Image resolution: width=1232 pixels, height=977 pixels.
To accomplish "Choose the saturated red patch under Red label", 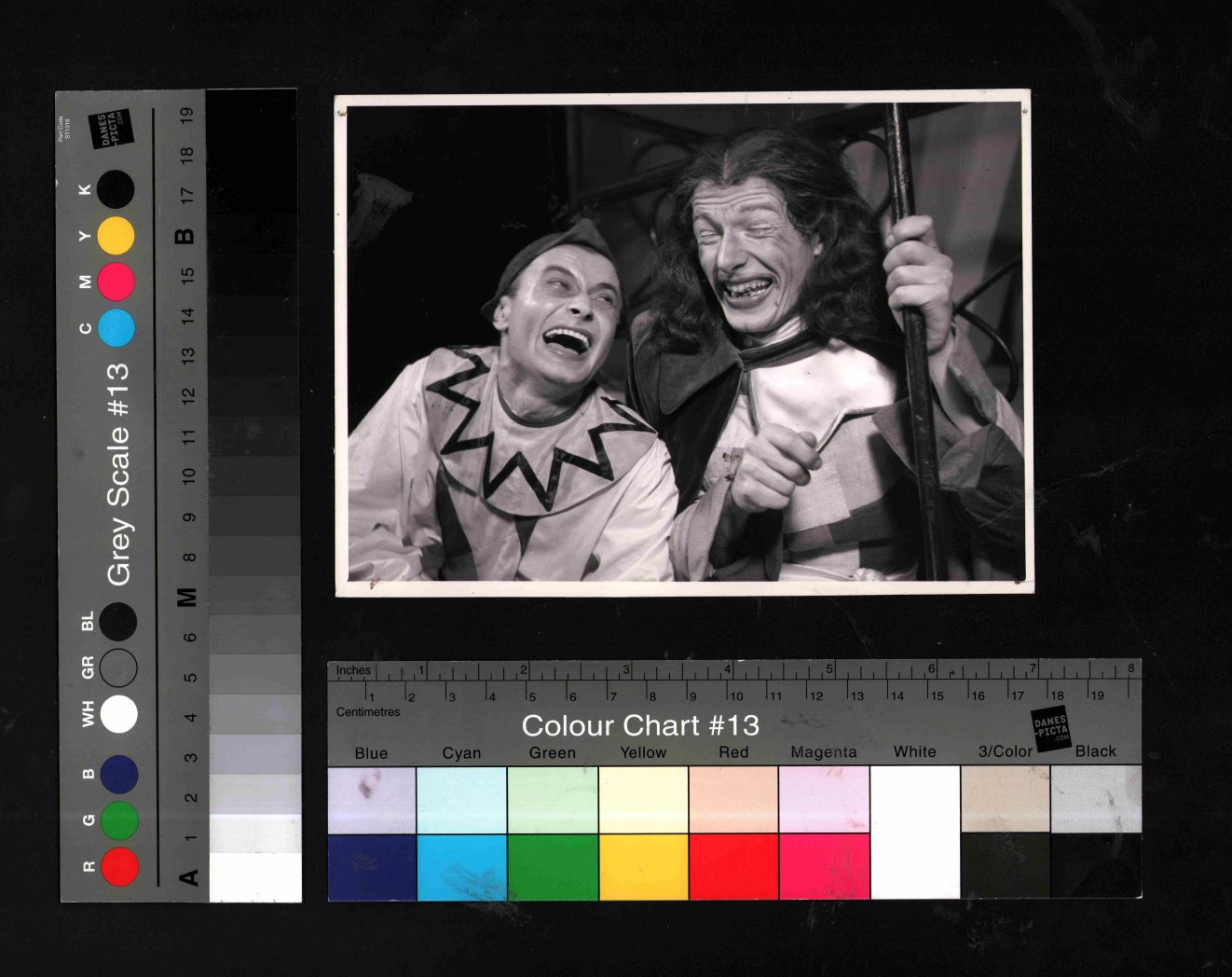I will click(733, 867).
